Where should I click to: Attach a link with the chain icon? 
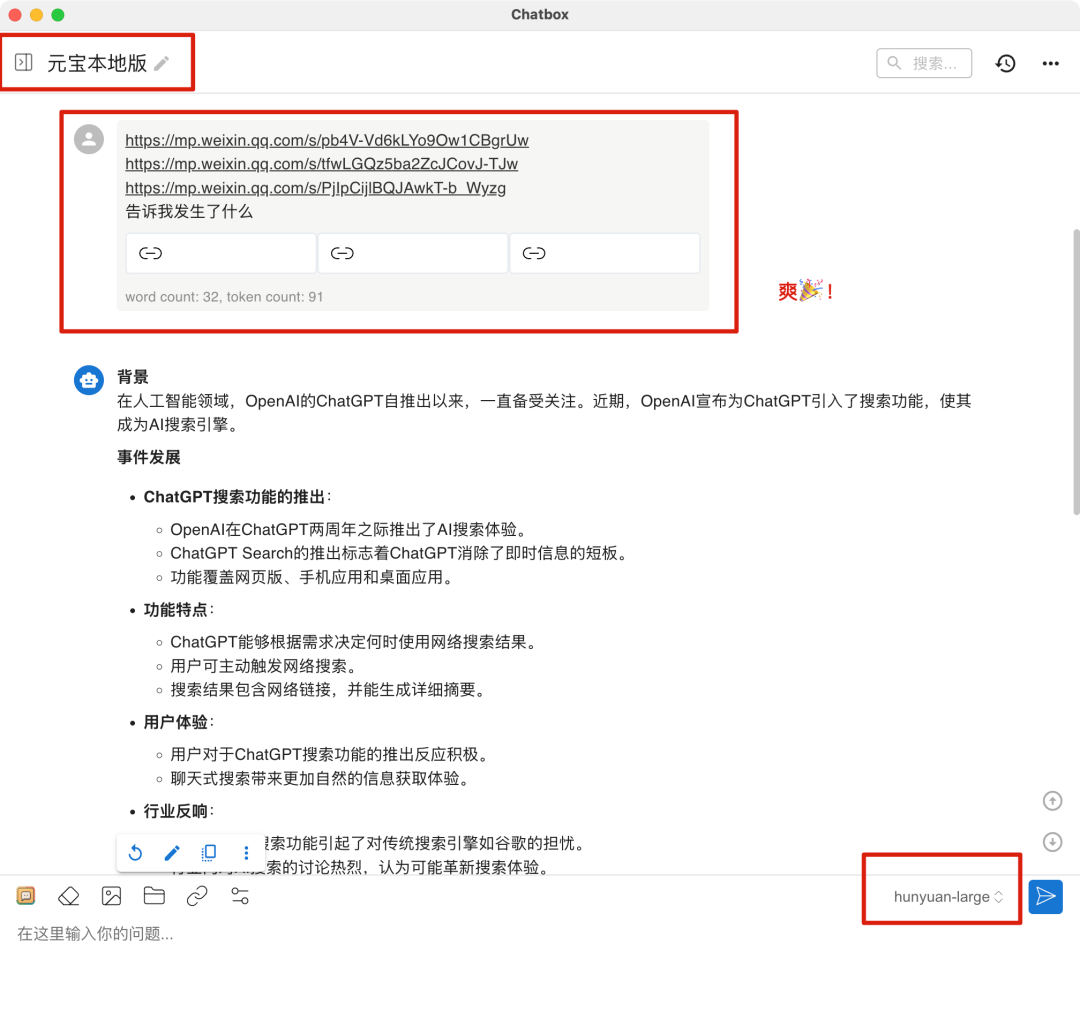(x=197, y=896)
